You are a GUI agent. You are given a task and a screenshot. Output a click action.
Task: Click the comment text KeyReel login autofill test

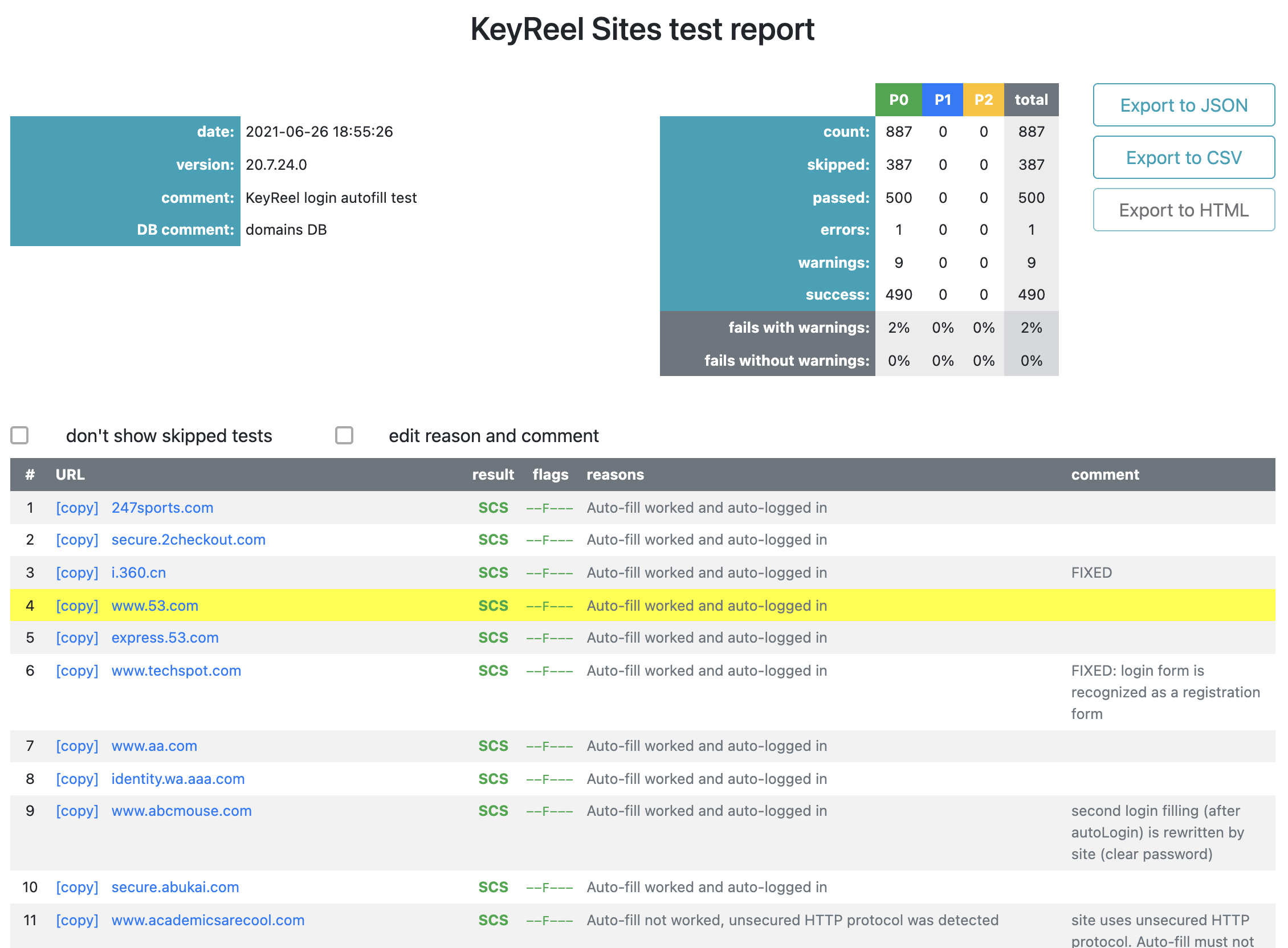pyautogui.click(x=331, y=198)
